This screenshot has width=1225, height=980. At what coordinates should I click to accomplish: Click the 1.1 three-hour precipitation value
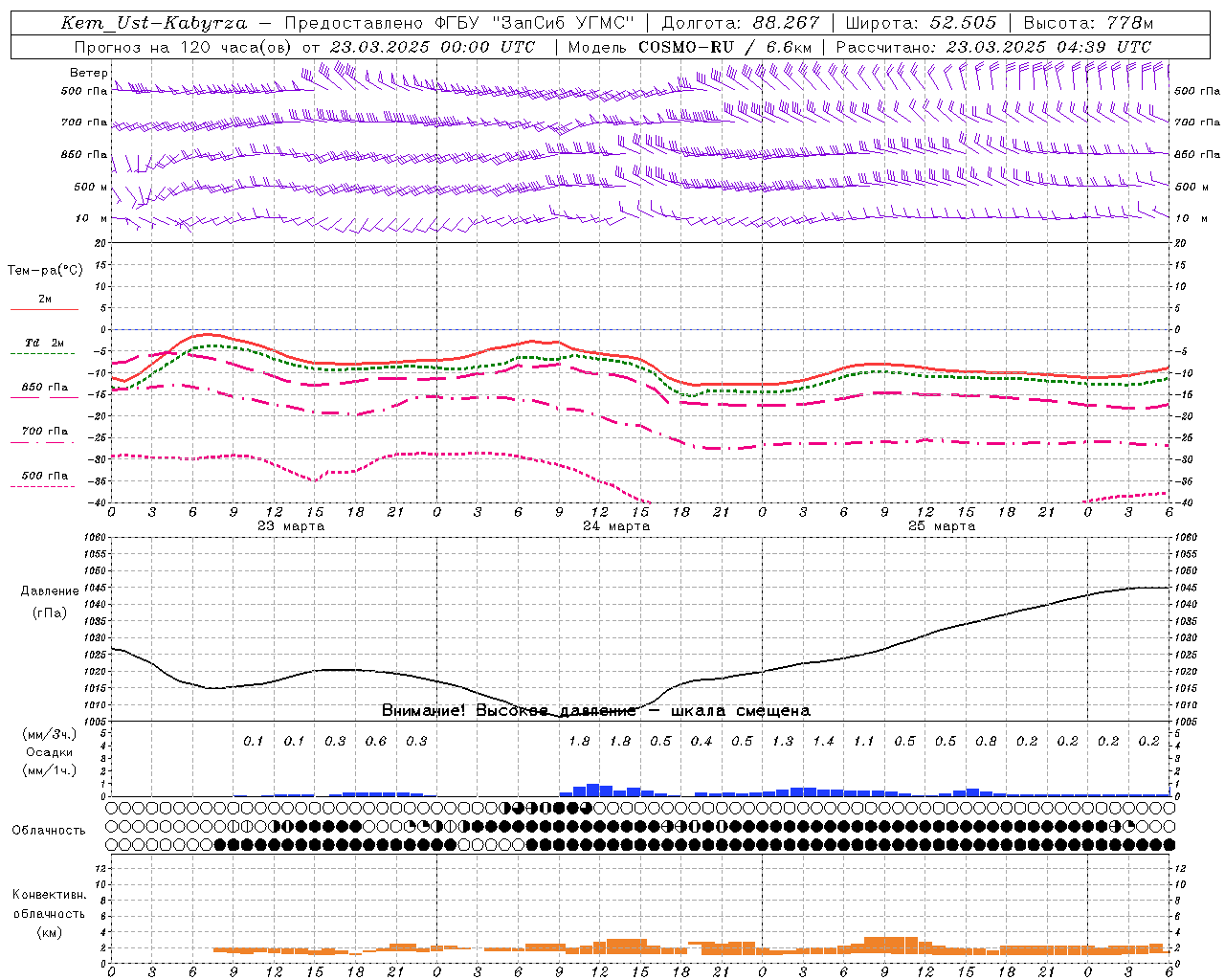click(864, 742)
